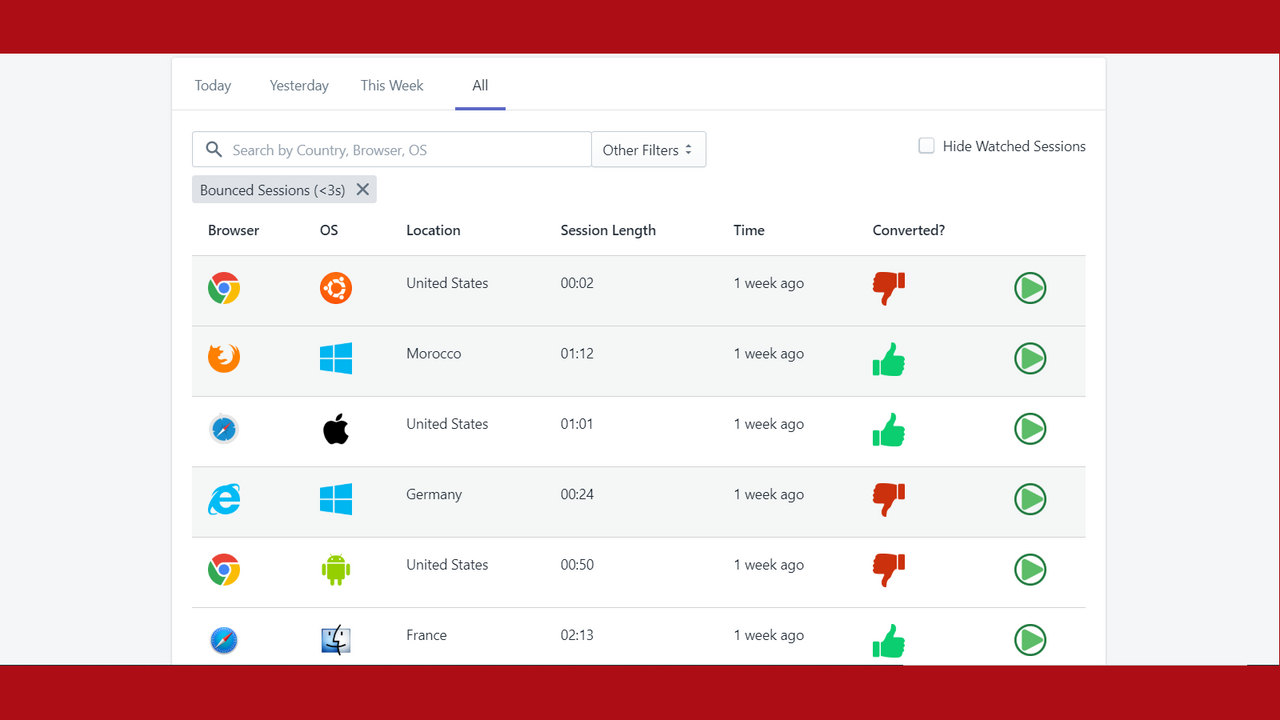1280x720 pixels.
Task: Play the France session recording
Action: (x=1030, y=640)
